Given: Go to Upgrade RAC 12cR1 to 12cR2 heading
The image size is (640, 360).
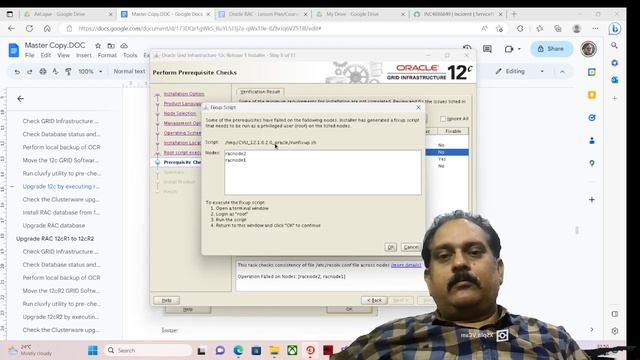Looking at the screenshot, I should [x=55, y=239].
